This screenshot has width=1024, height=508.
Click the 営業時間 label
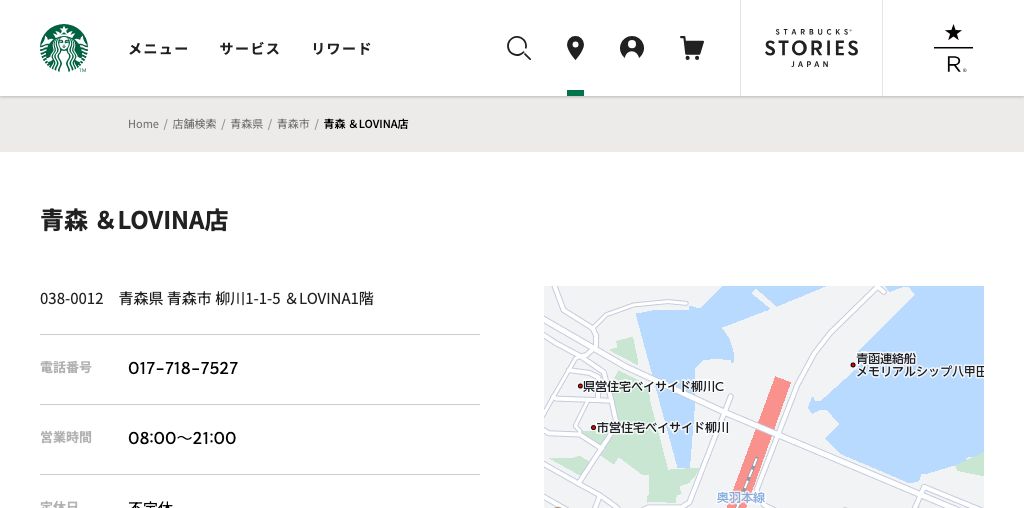pos(66,437)
